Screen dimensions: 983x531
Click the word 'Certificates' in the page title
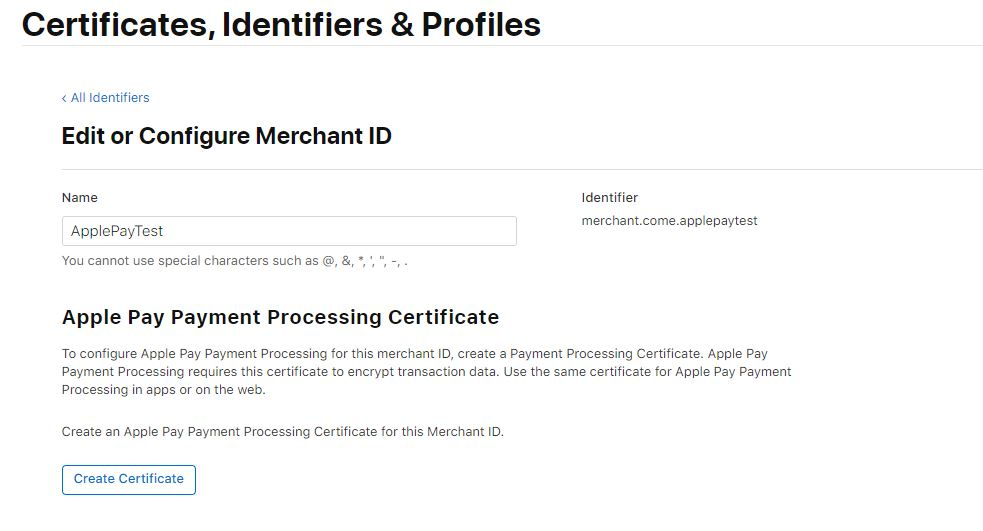(115, 26)
